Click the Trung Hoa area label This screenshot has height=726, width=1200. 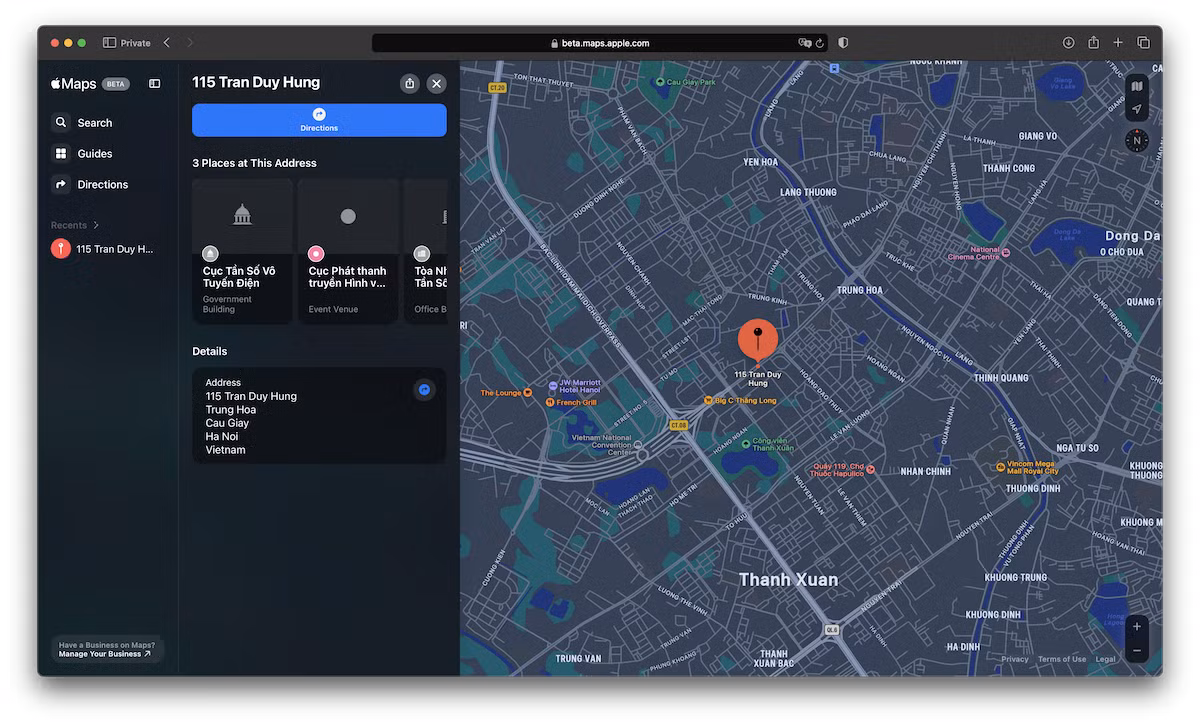click(860, 290)
